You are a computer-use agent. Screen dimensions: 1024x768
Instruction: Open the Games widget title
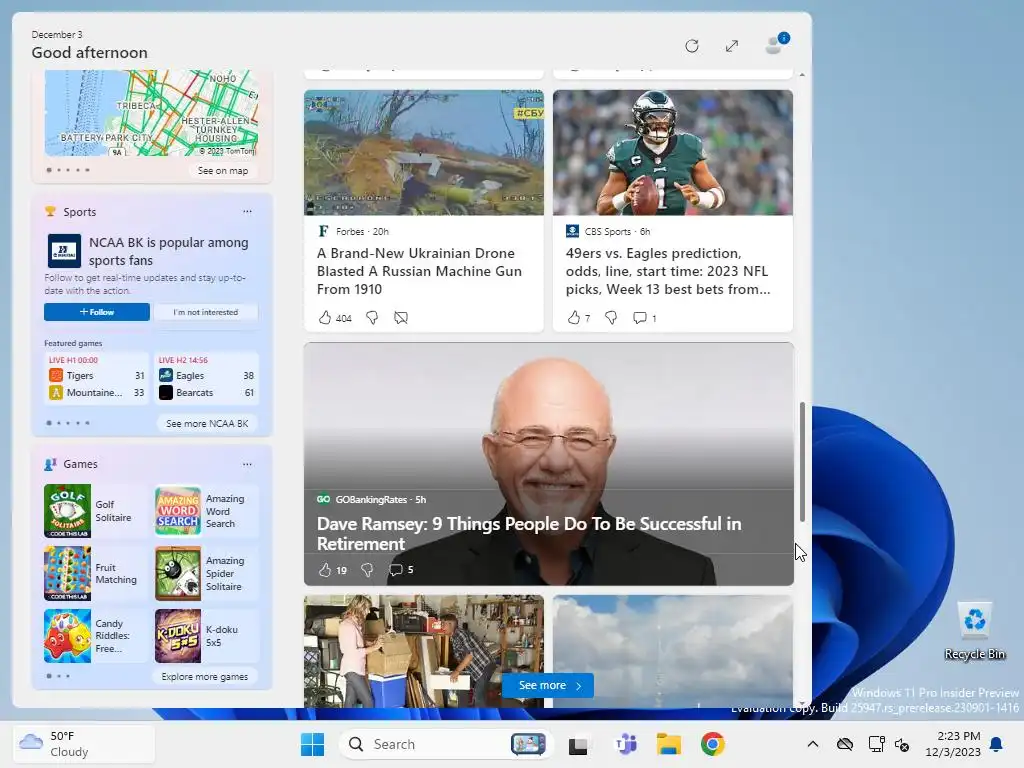point(80,464)
